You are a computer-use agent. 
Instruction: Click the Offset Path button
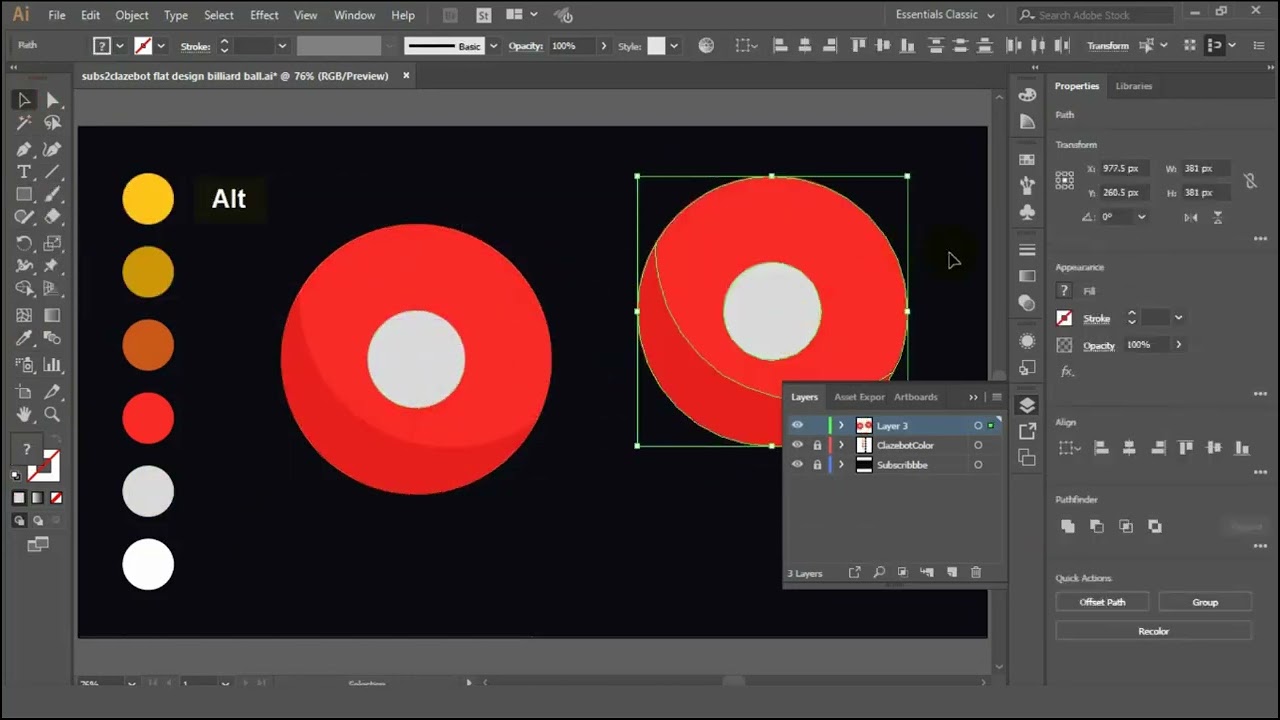[x=1102, y=602]
